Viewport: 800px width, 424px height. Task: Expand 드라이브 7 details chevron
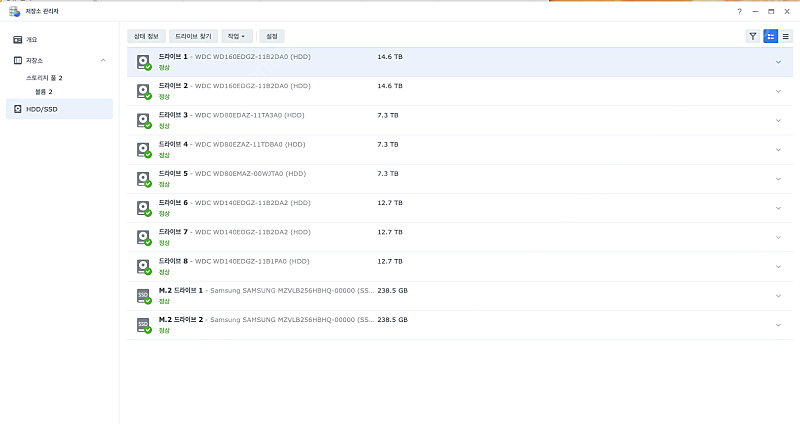pos(778,237)
